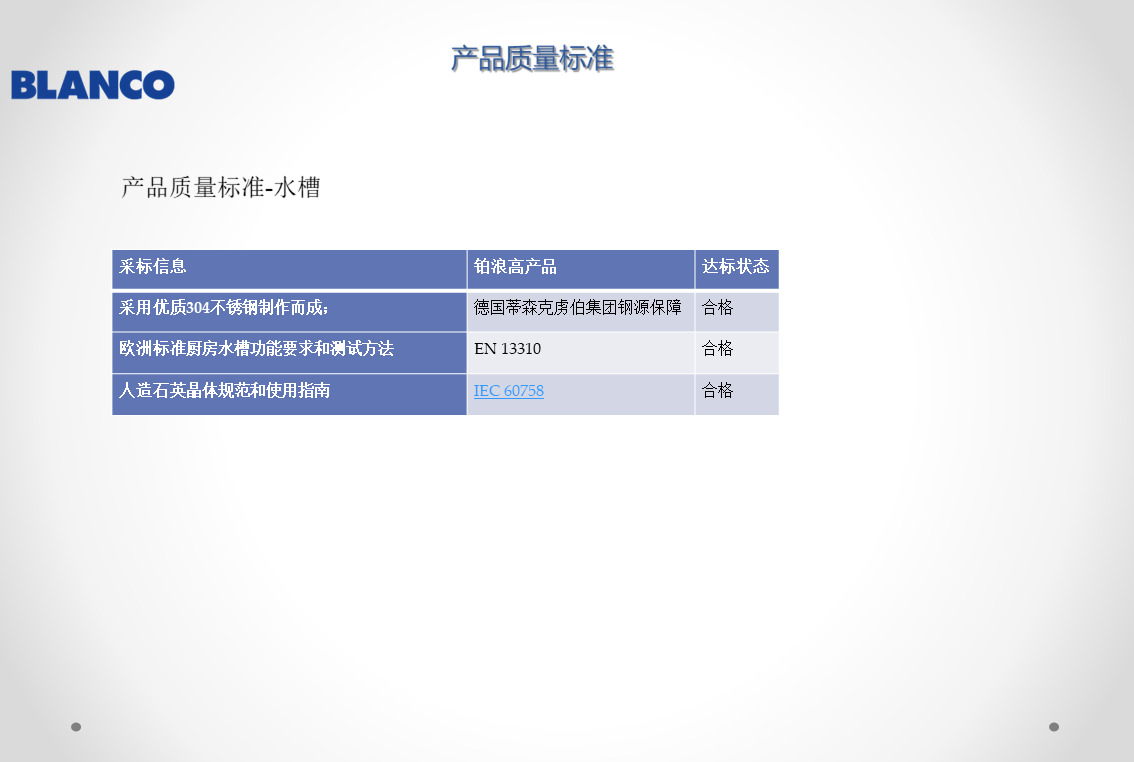Select the slide title 产品质量标准
This screenshot has height=762, width=1134.
pyautogui.click(x=532, y=59)
